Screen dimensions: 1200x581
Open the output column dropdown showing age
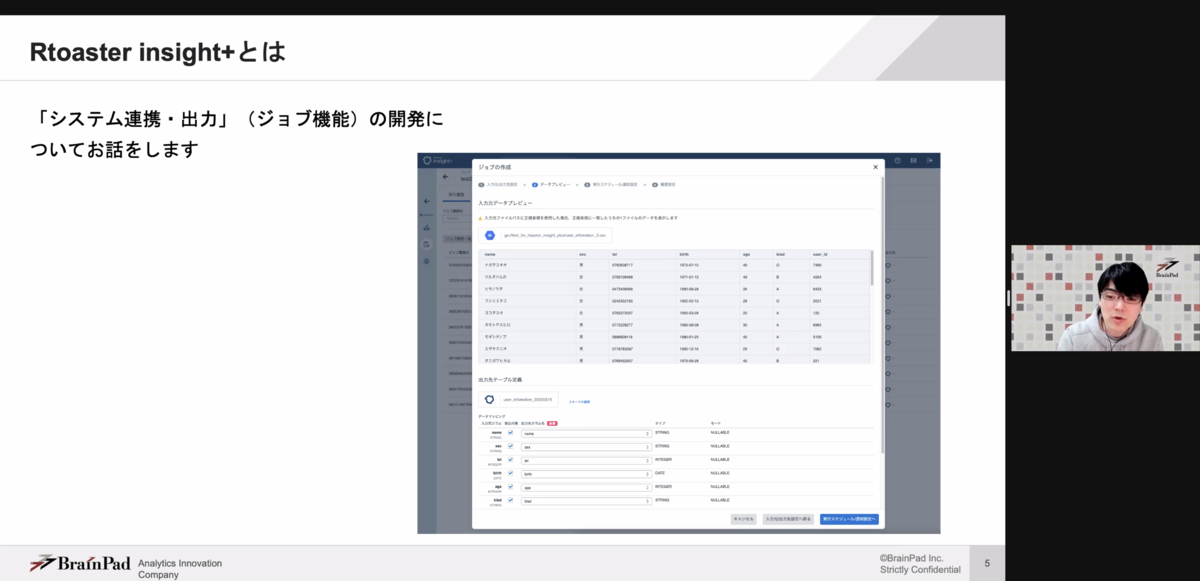coord(586,488)
